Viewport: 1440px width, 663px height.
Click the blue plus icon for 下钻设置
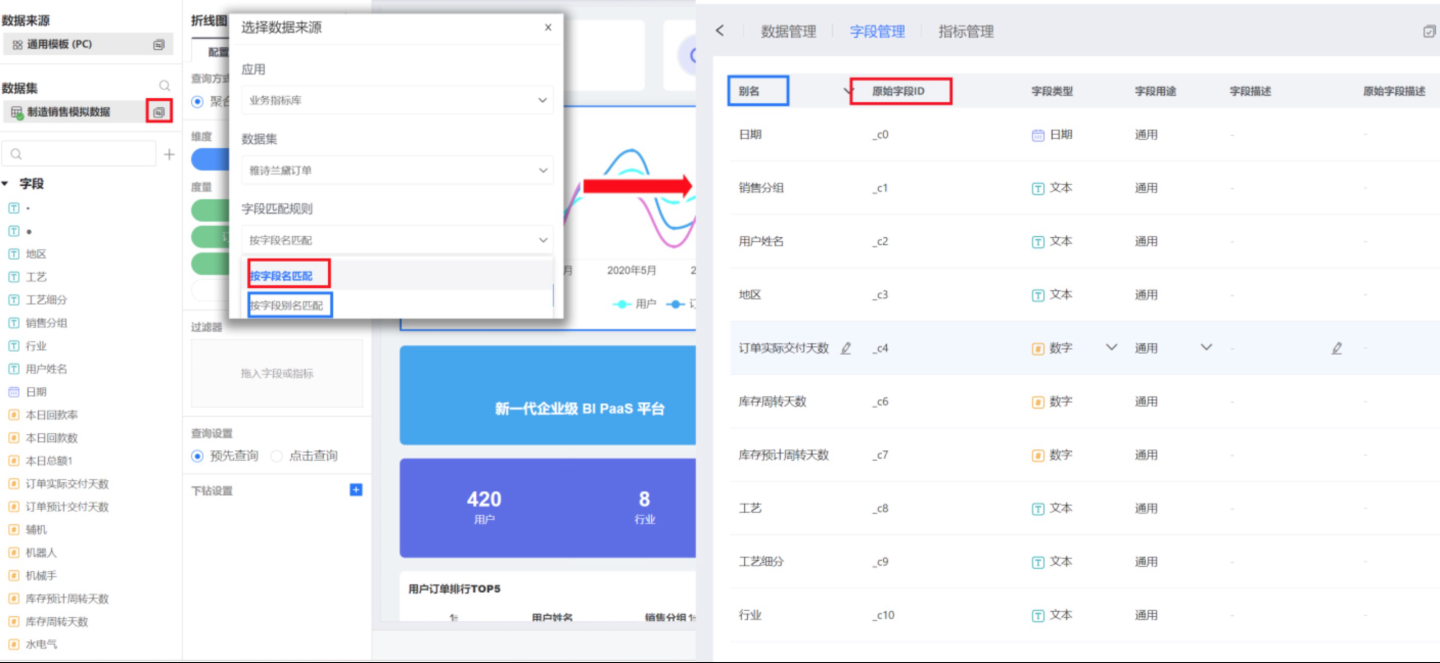(355, 490)
